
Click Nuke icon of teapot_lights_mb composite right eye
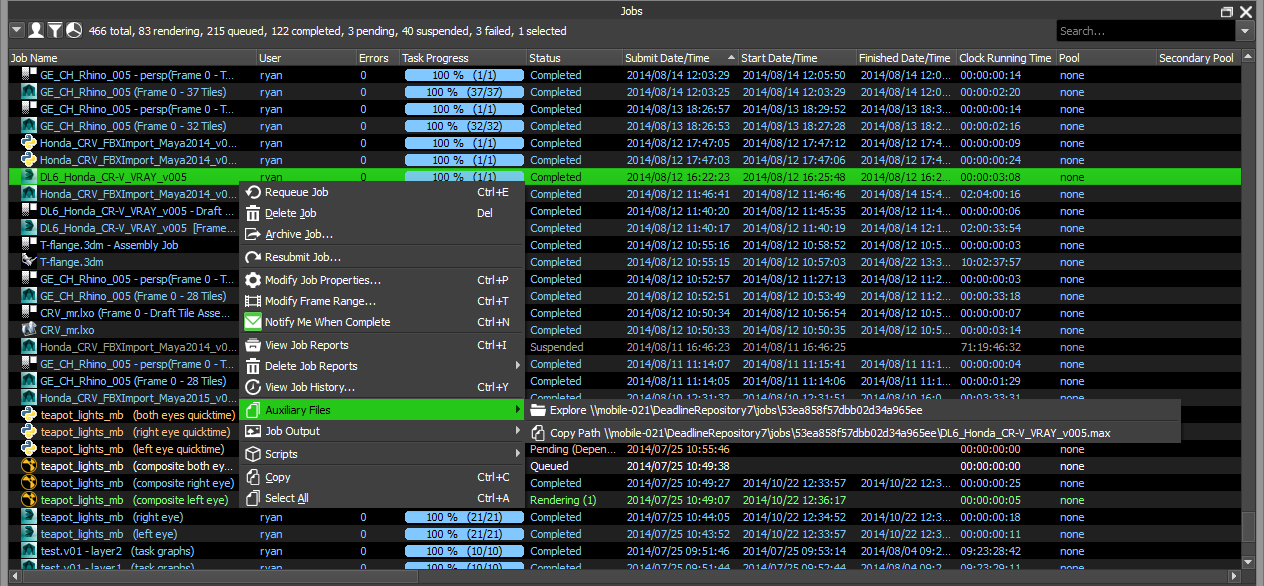point(29,483)
